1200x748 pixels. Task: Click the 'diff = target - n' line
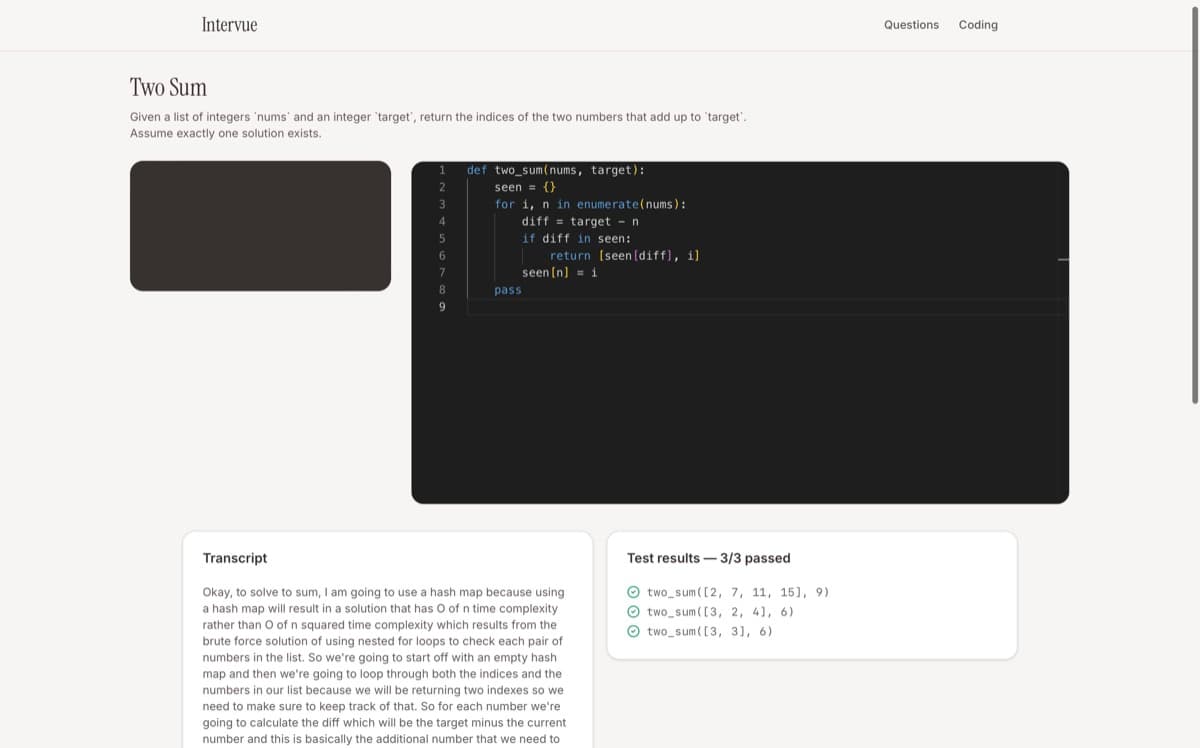point(580,221)
